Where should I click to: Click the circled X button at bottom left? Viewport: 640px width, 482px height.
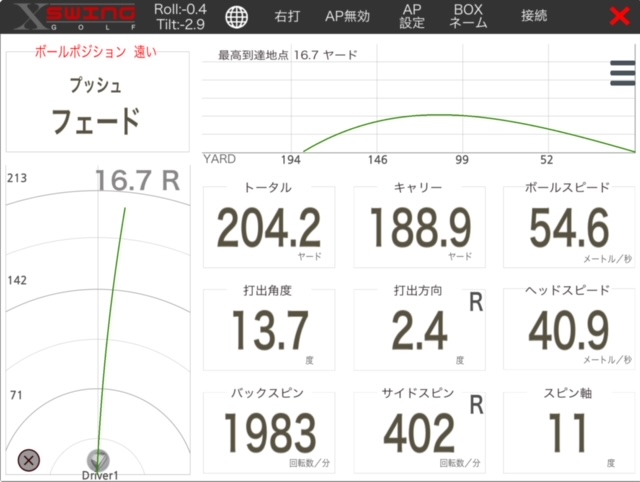(29, 459)
